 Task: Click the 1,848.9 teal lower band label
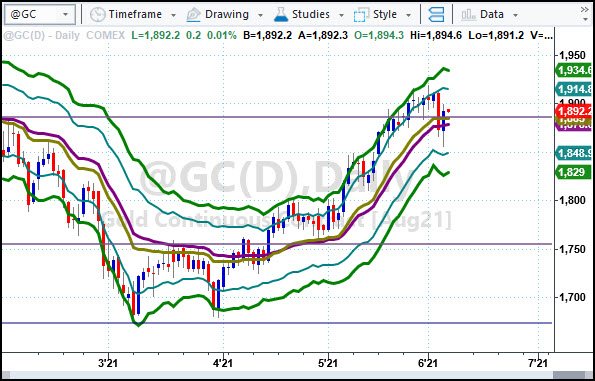(x=573, y=153)
